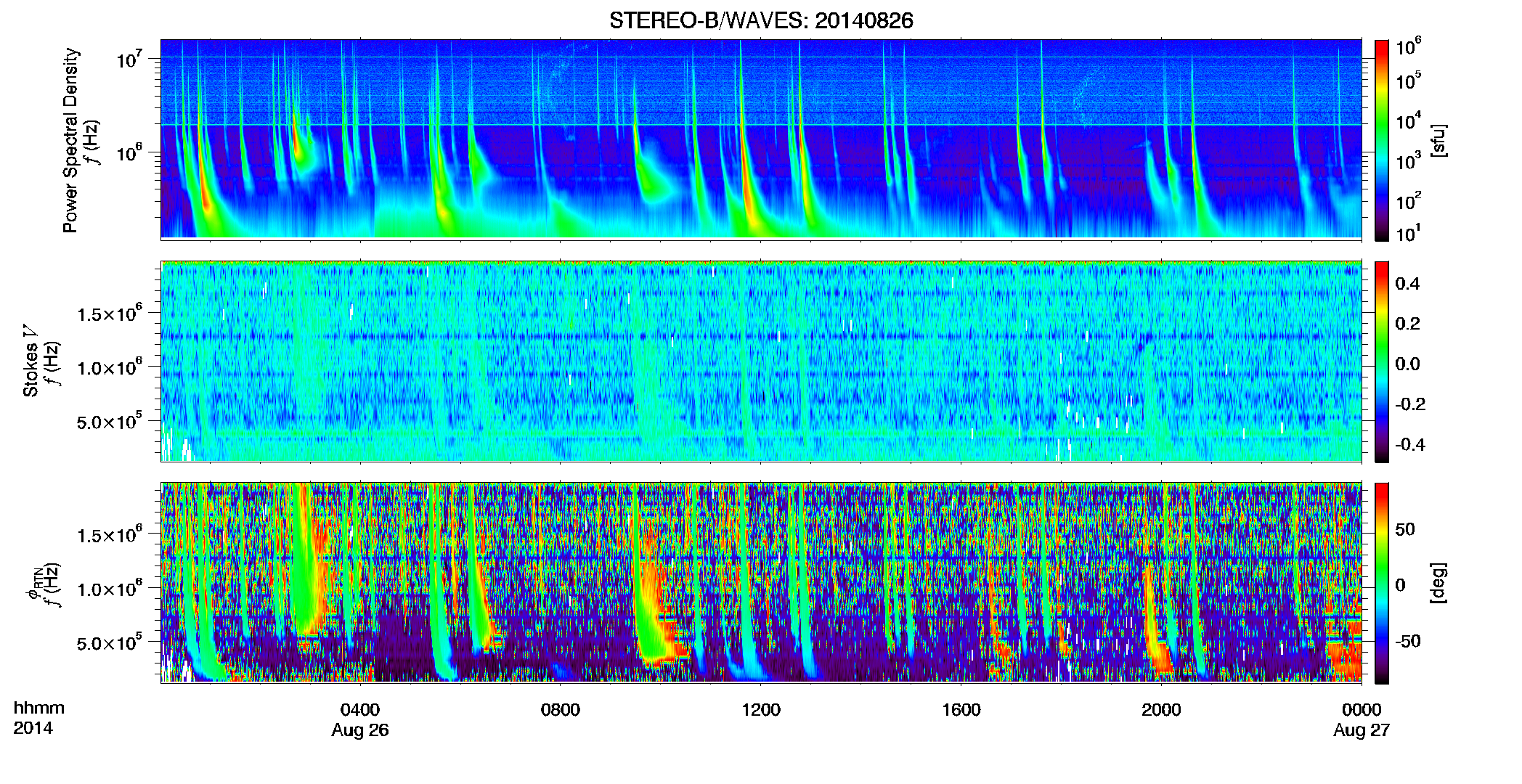Select the Aug 26 date label
1522x784 pixels.
pyautogui.click(x=360, y=730)
